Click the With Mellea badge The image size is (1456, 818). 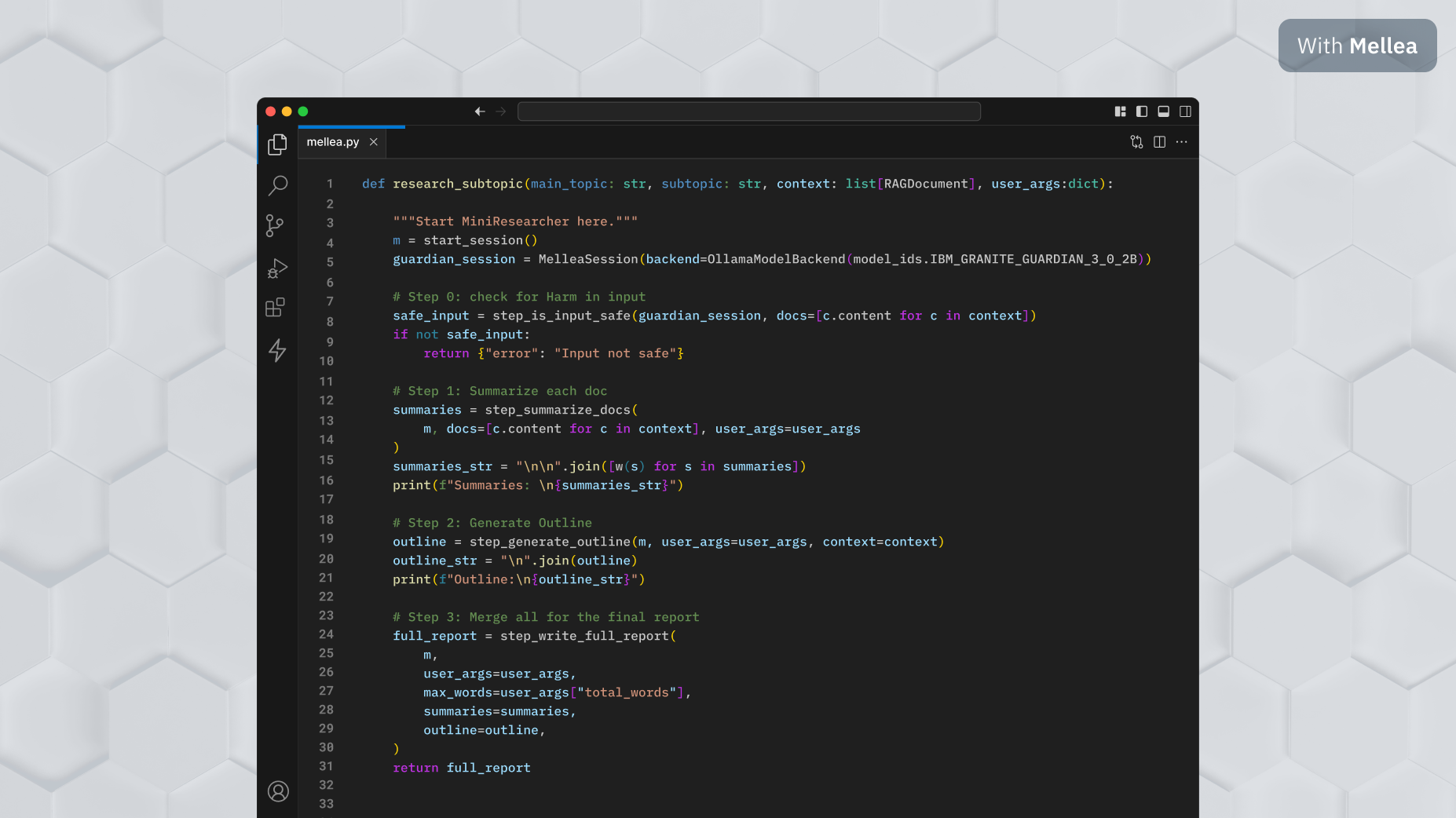point(1357,46)
